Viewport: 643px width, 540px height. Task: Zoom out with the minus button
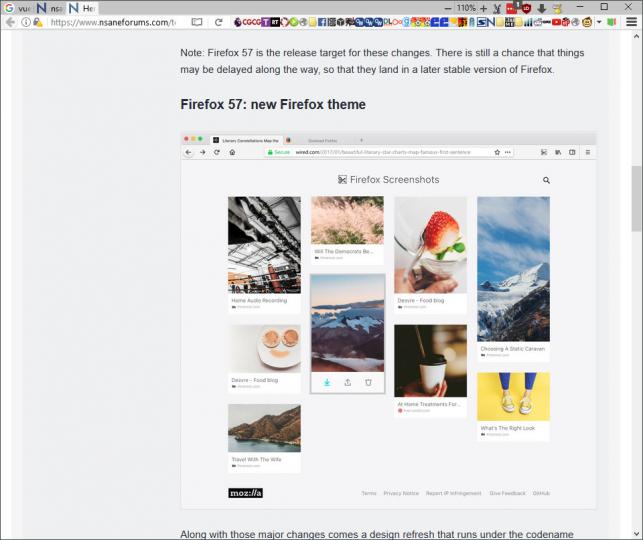click(448, 8)
